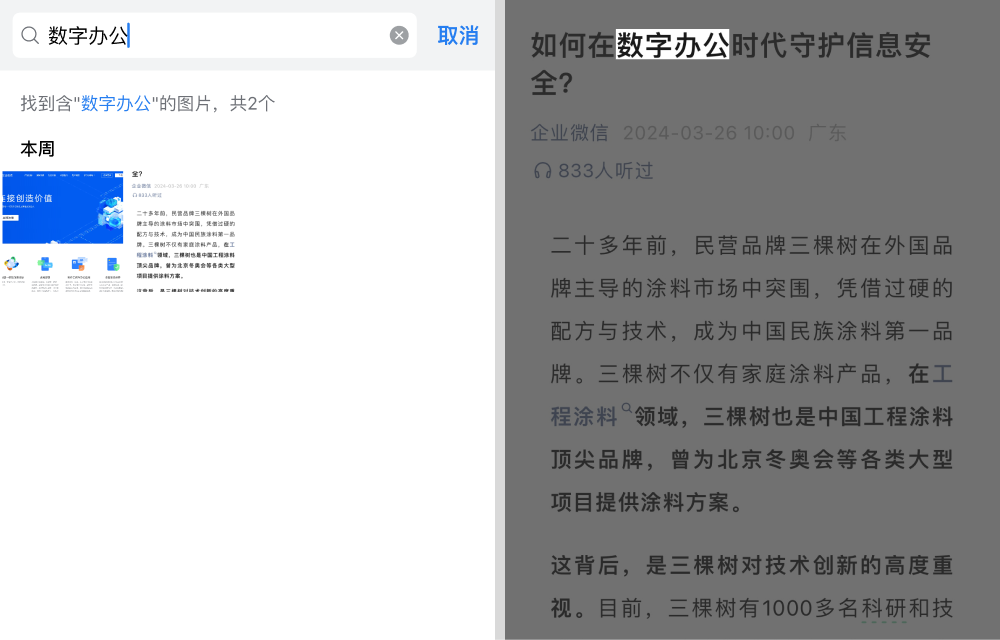Click small search icon after 工程涂料
This screenshot has height=640, width=1000.
[627, 408]
